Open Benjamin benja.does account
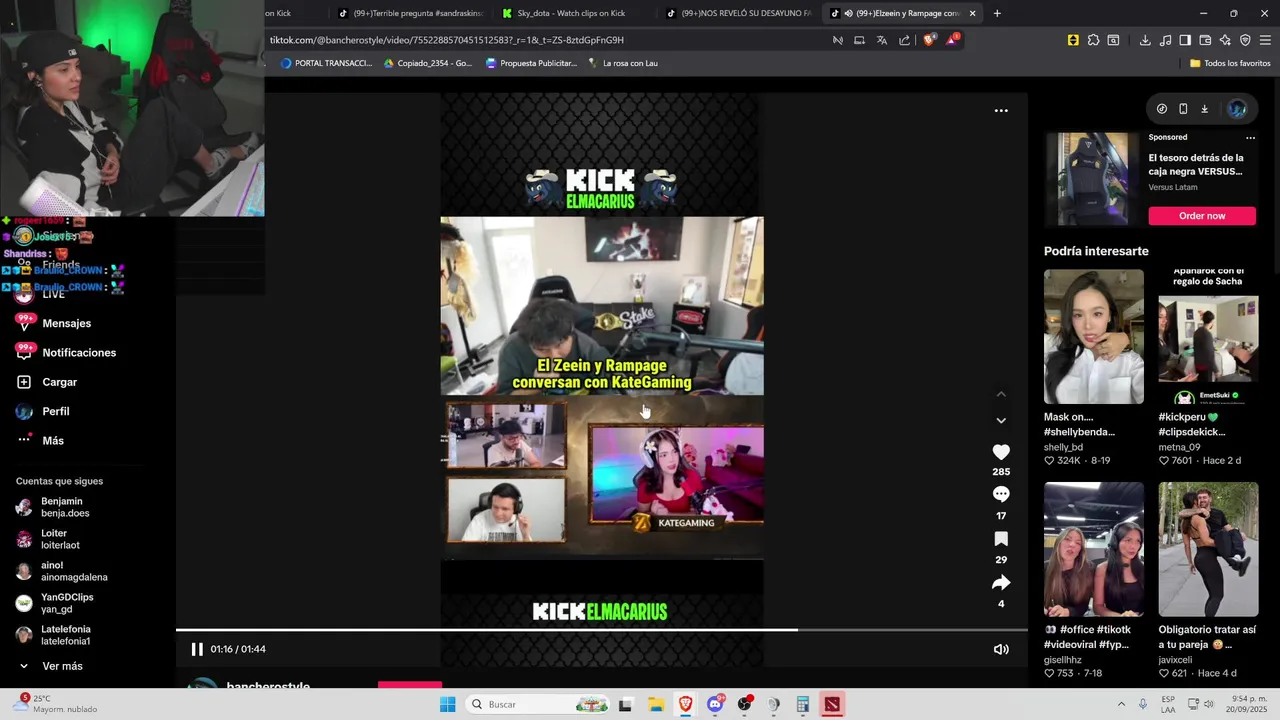Screen dimensions: 1280x720 tap(65, 507)
